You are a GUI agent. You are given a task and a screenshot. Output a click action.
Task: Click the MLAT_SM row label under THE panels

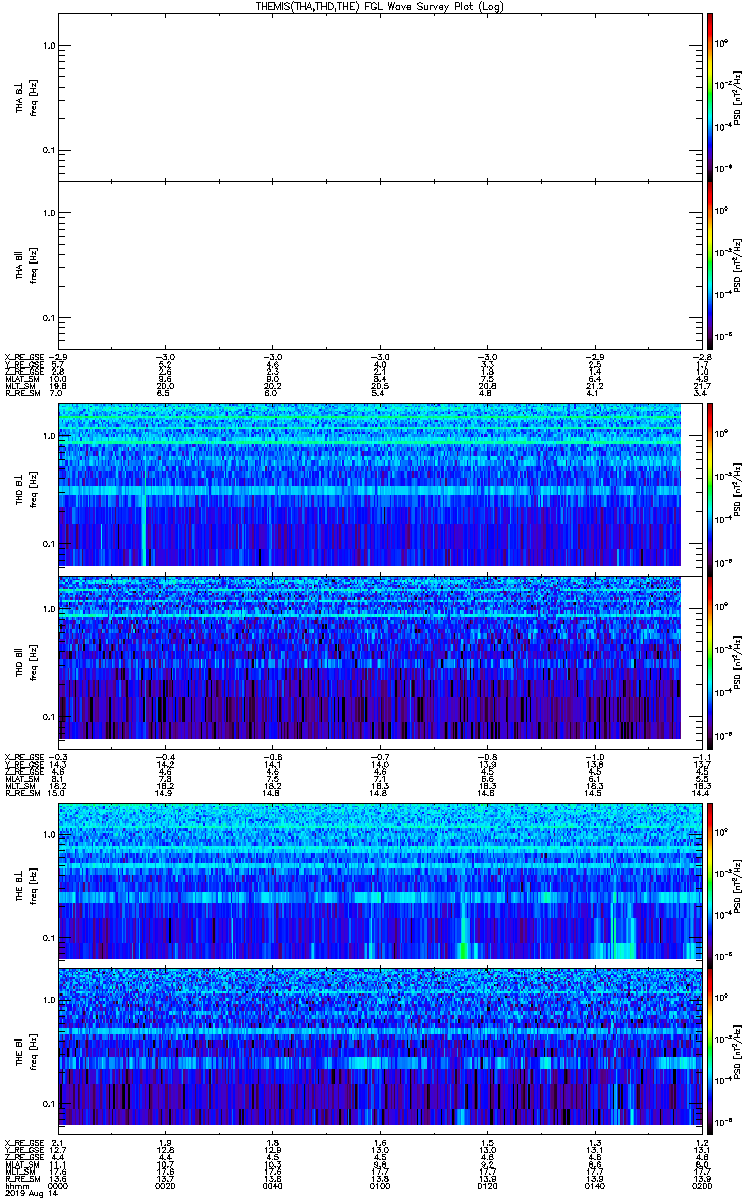(21, 1165)
